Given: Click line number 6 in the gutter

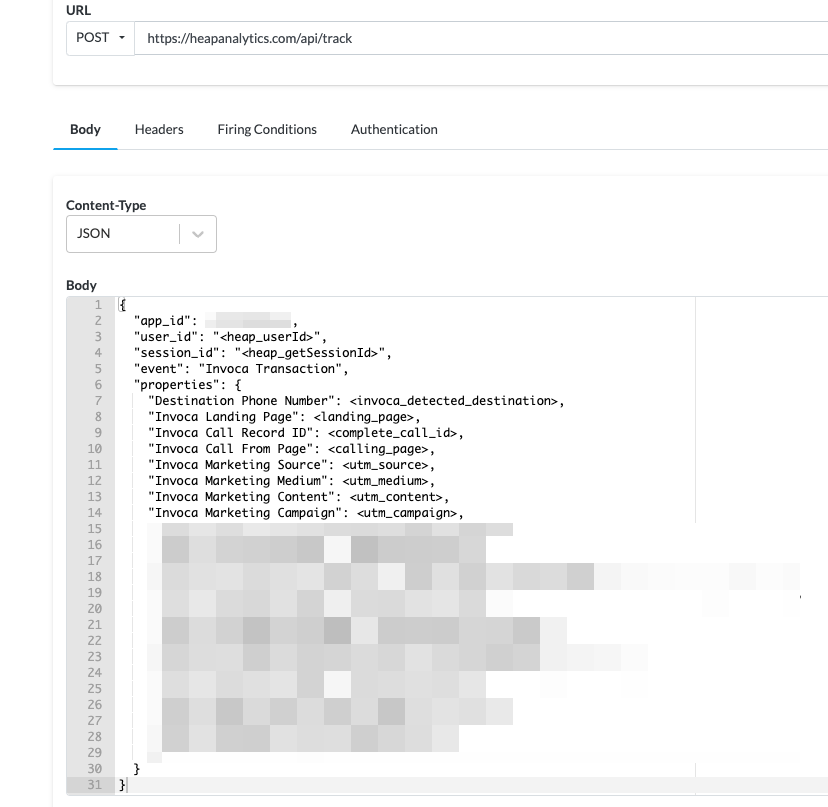Looking at the screenshot, I should tap(98, 385).
